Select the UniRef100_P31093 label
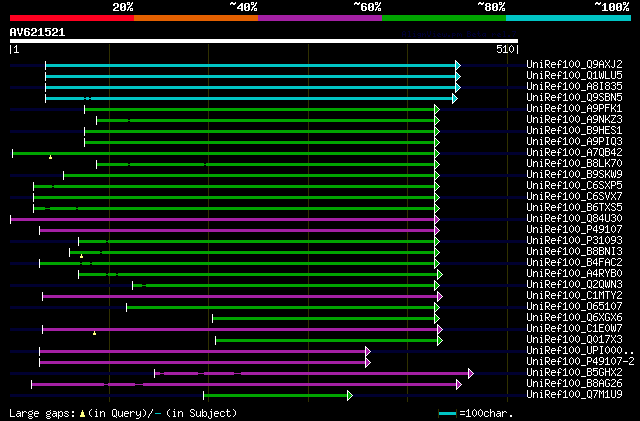 574,241
